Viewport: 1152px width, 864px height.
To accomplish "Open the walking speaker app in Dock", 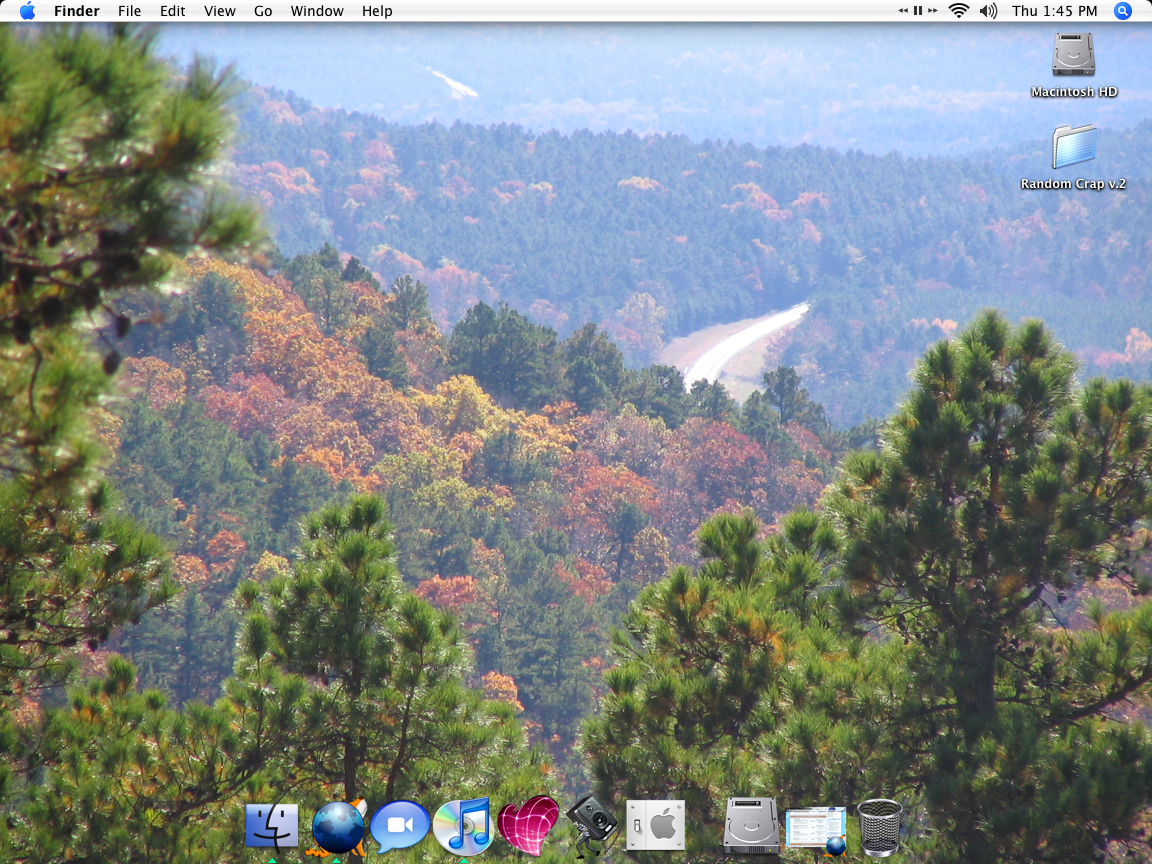I will (x=592, y=826).
